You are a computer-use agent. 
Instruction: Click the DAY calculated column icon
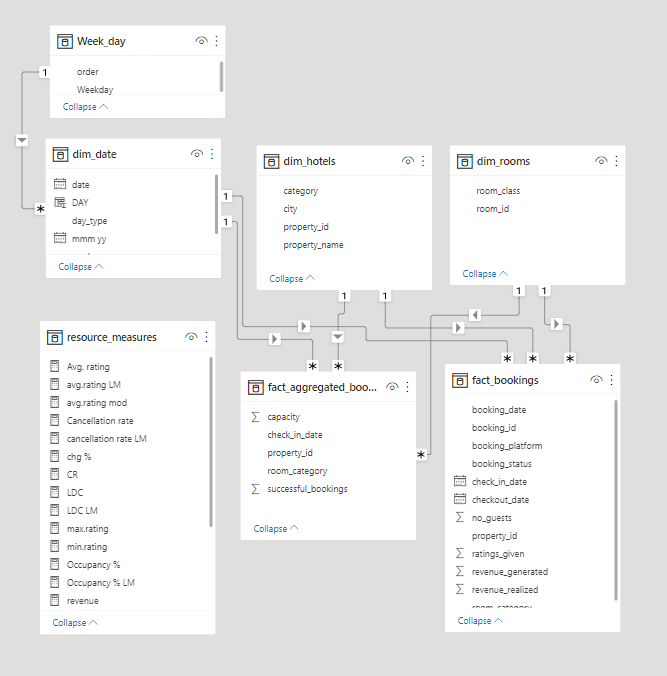click(x=60, y=202)
